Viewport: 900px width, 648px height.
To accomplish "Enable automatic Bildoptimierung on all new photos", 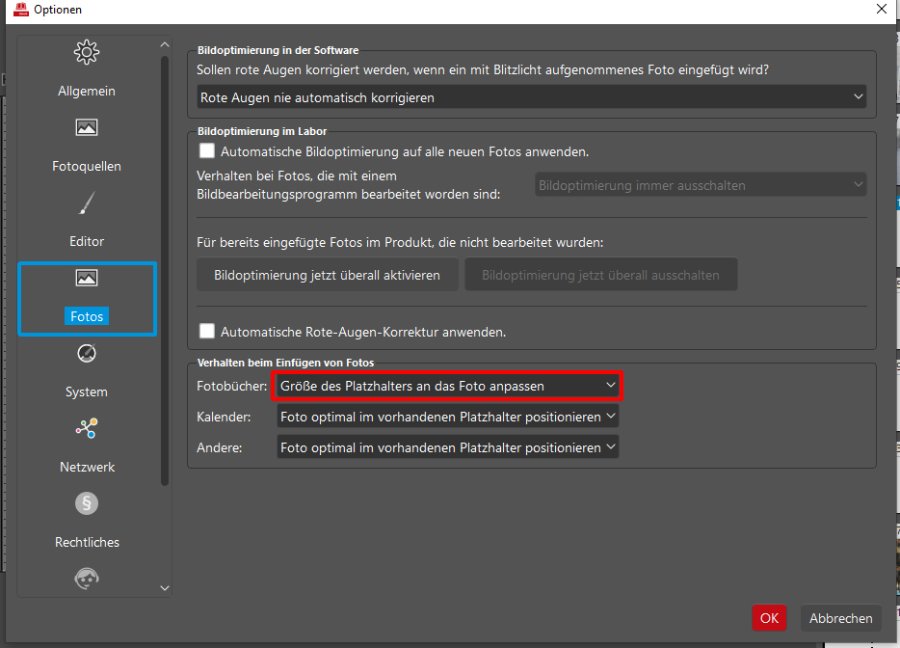I will click(x=207, y=152).
